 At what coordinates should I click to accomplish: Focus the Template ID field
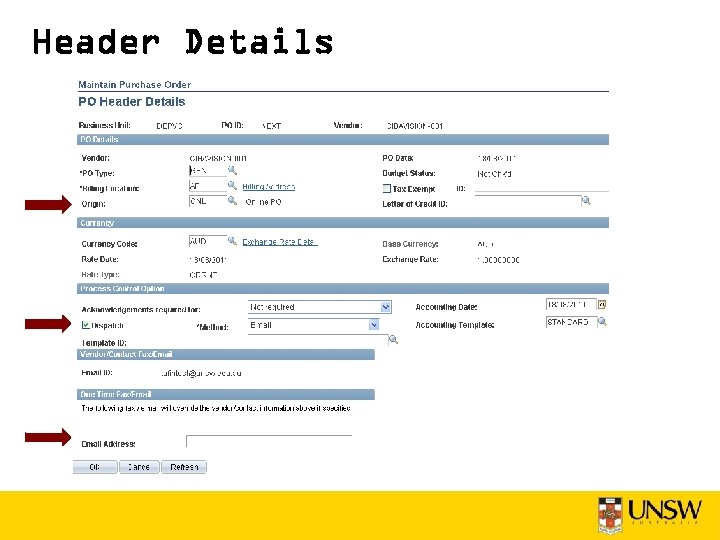point(318,340)
